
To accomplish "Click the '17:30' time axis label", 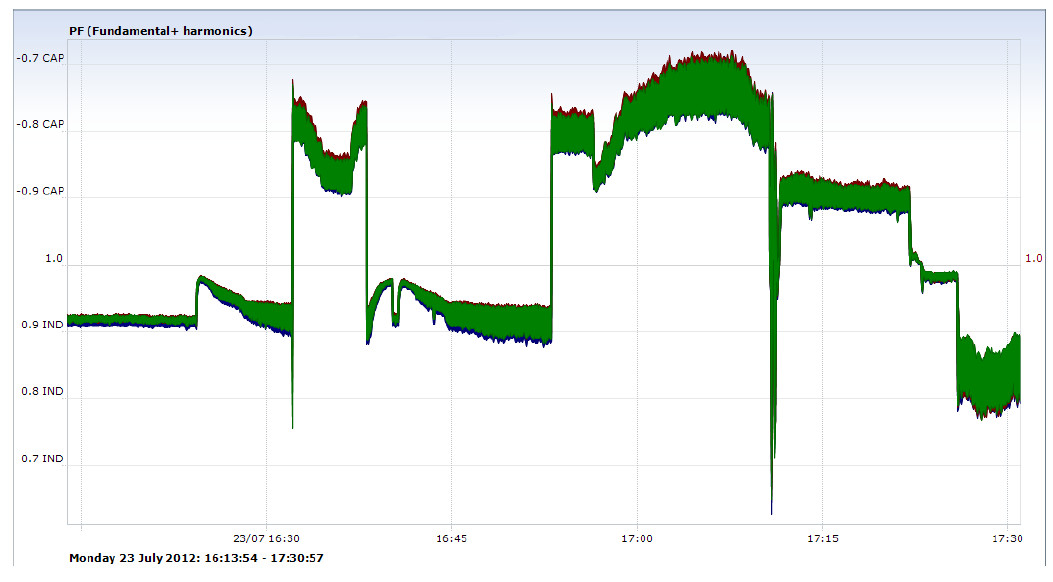I will coord(1009,538).
